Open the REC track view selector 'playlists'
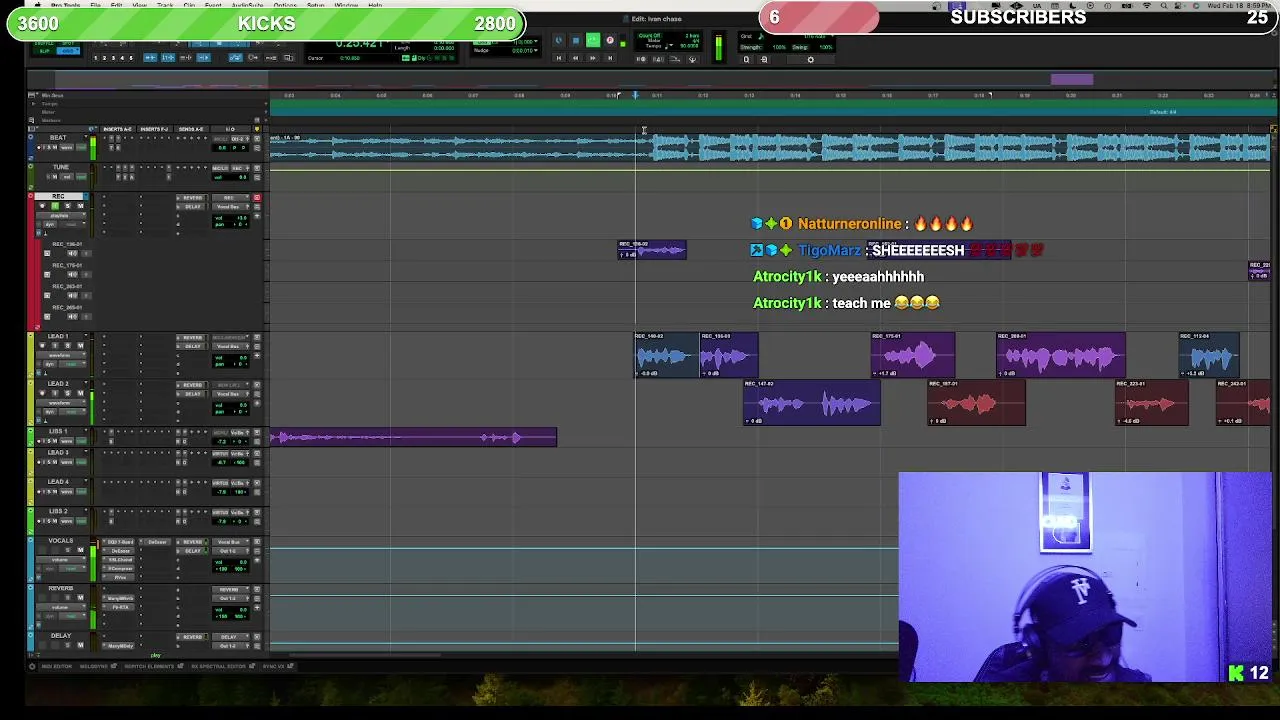Viewport: 1280px width, 720px height. [60, 216]
